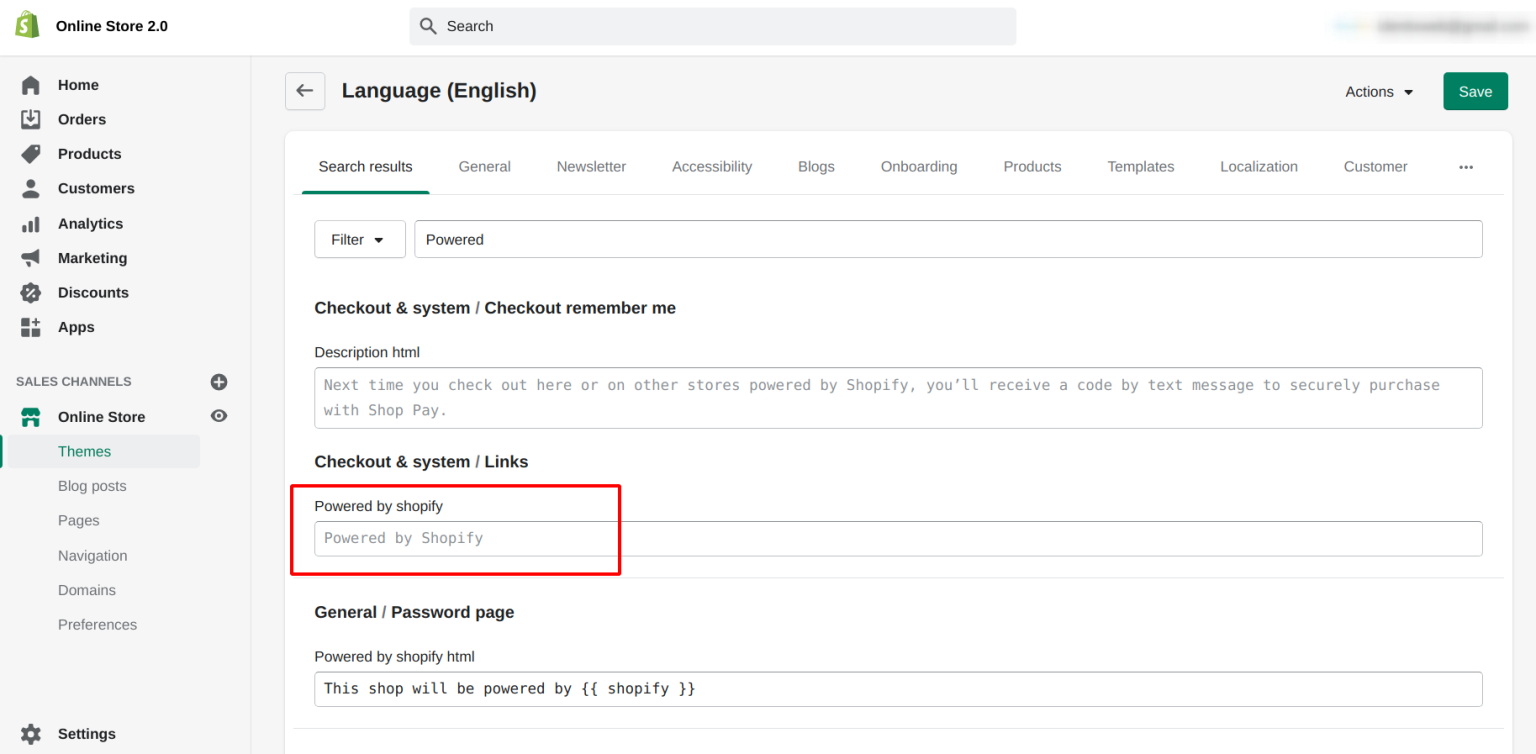Click the Shopify logo icon

pyautogui.click(x=28, y=26)
